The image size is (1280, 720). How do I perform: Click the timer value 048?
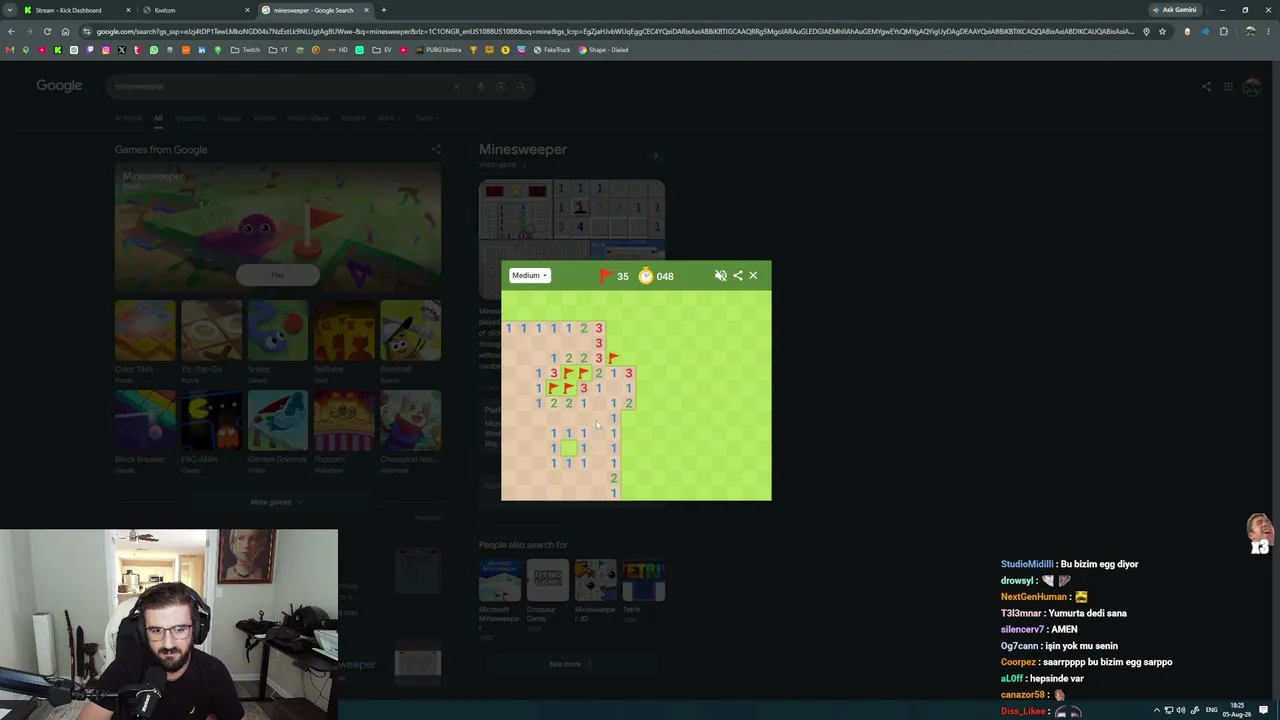pyautogui.click(x=665, y=276)
